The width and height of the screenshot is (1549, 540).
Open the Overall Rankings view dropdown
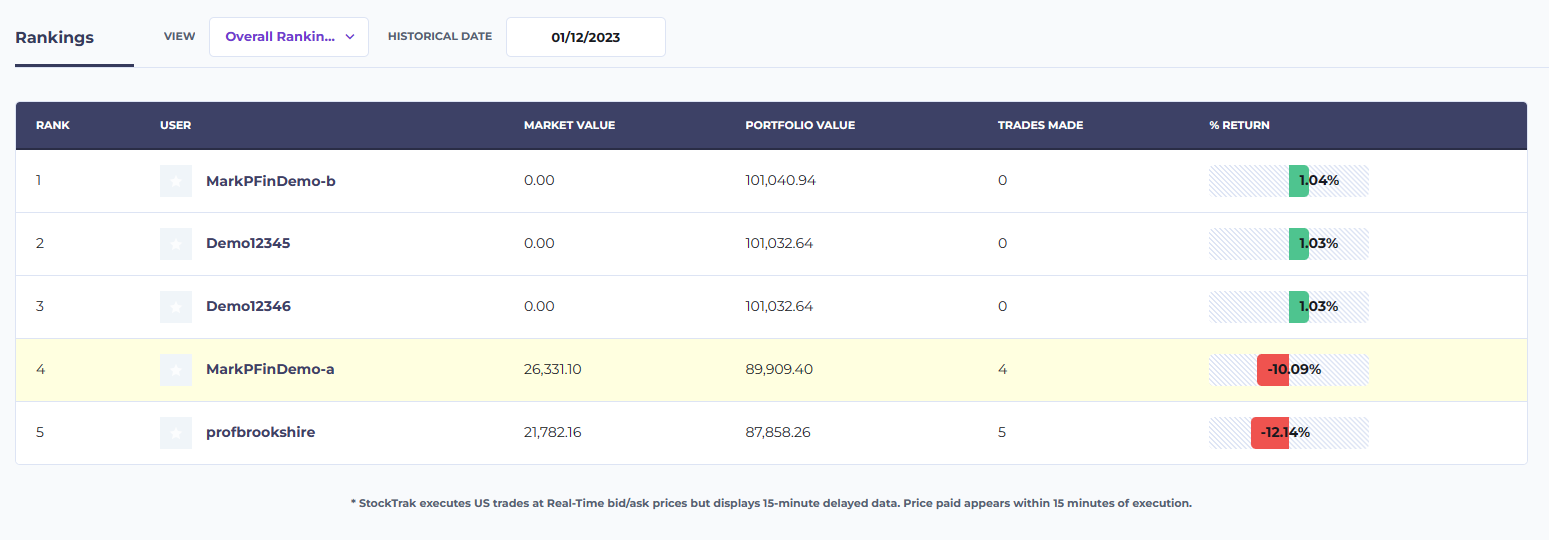(x=289, y=37)
